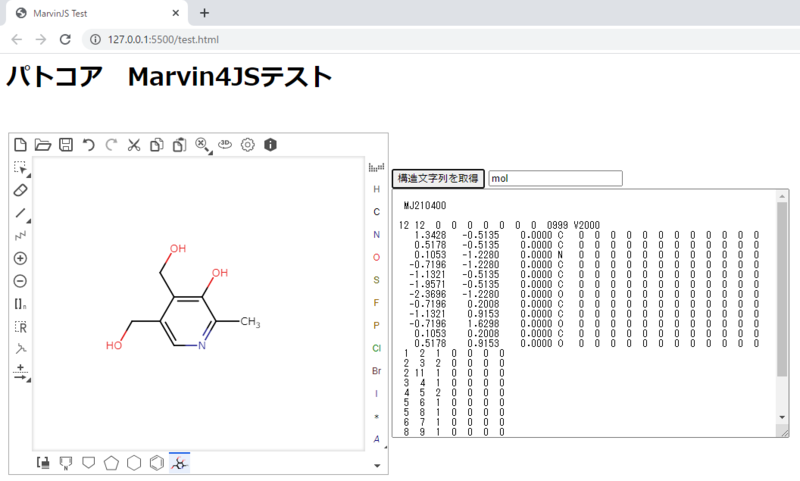Click the New document icon in Marvin toolbar
The width and height of the screenshot is (800, 481).
click(20, 145)
